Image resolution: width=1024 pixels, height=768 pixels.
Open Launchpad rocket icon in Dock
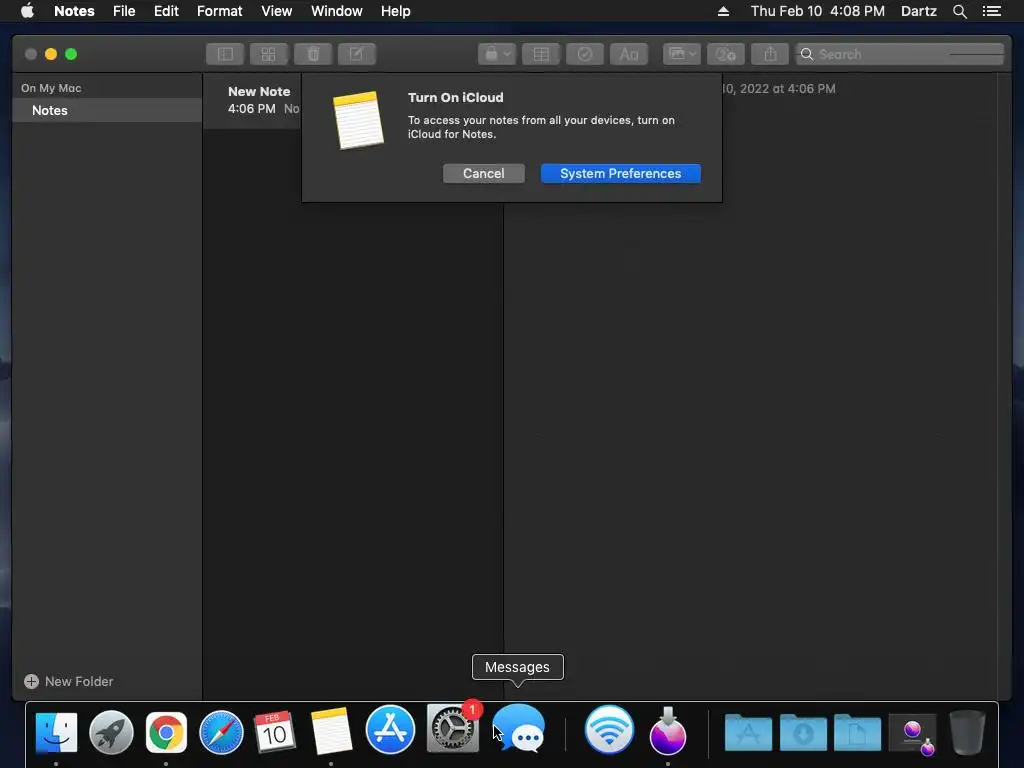click(x=111, y=732)
